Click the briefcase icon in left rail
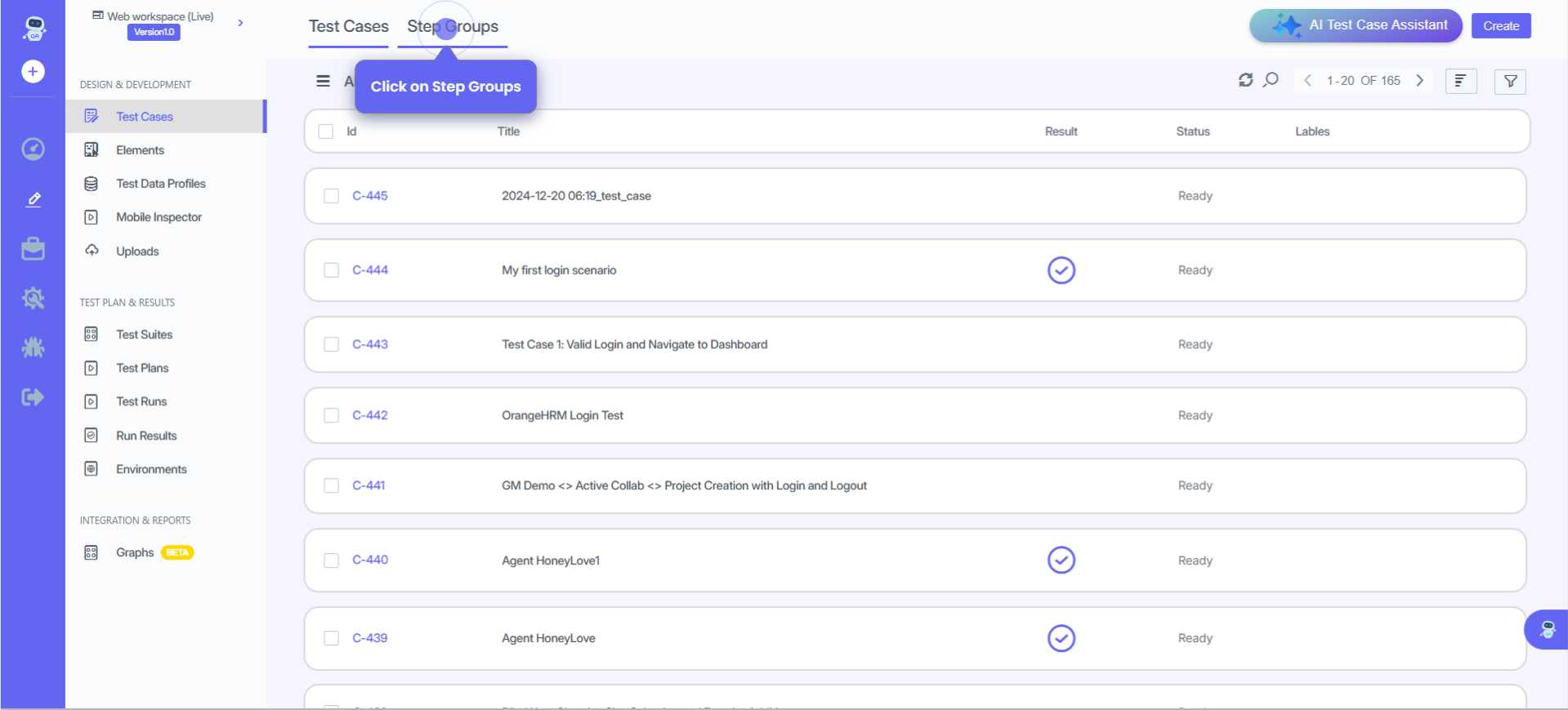Image resolution: width=1568 pixels, height=710 pixels. pyautogui.click(x=33, y=249)
